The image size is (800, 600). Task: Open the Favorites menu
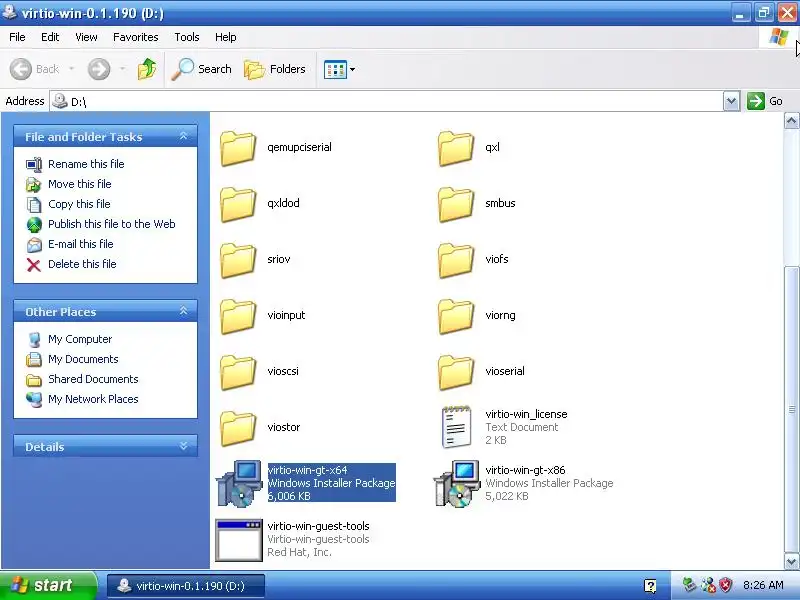tap(136, 37)
